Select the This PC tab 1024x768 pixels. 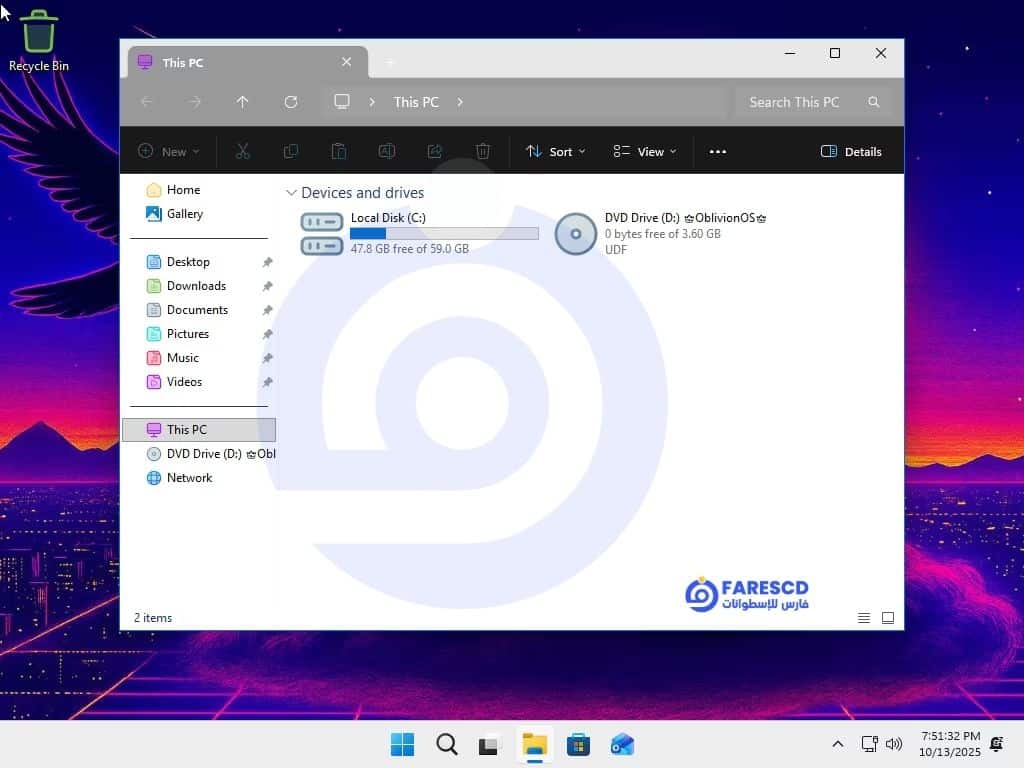[x=230, y=62]
